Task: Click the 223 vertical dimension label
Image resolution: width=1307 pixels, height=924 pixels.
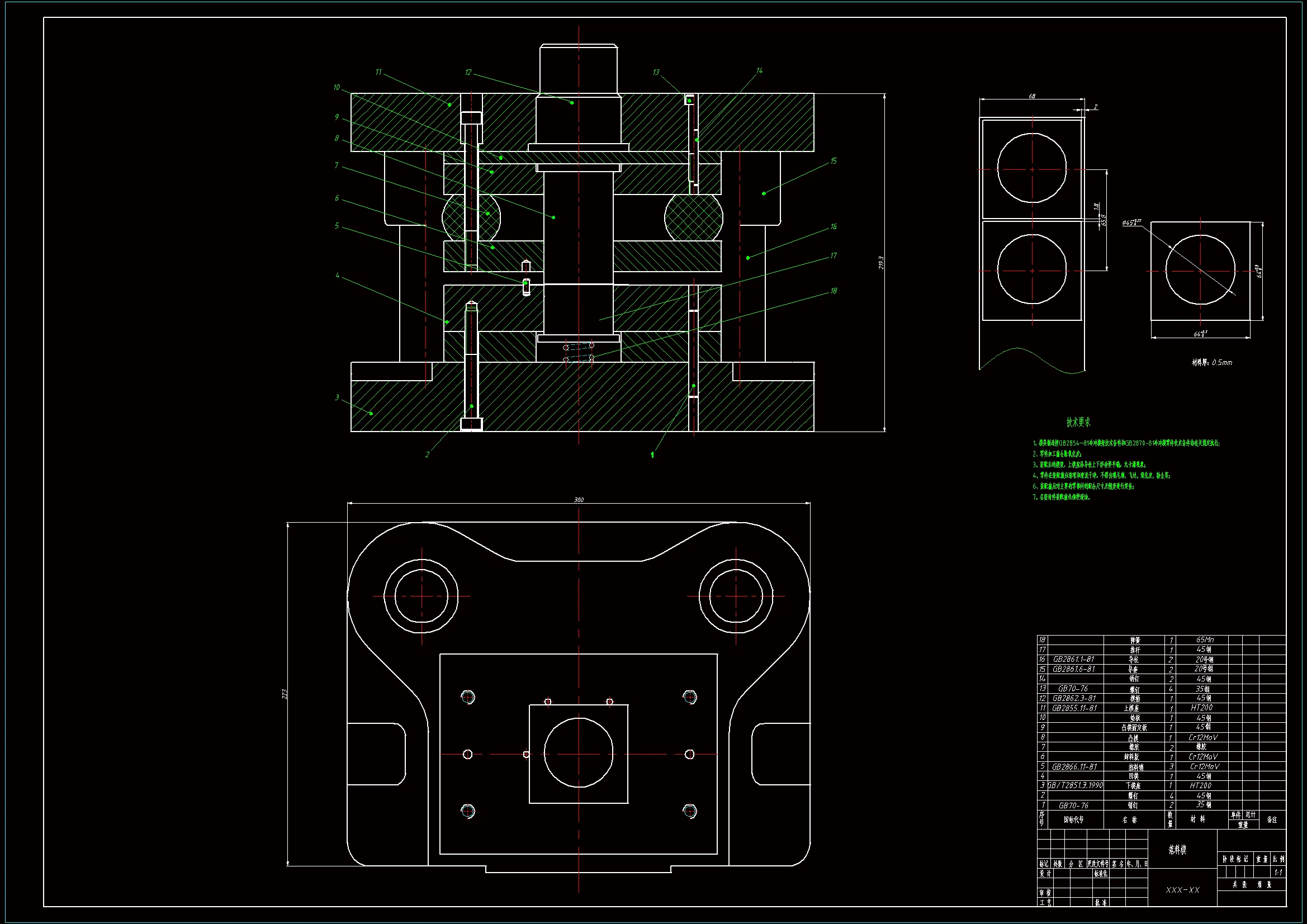Action: pos(285,694)
